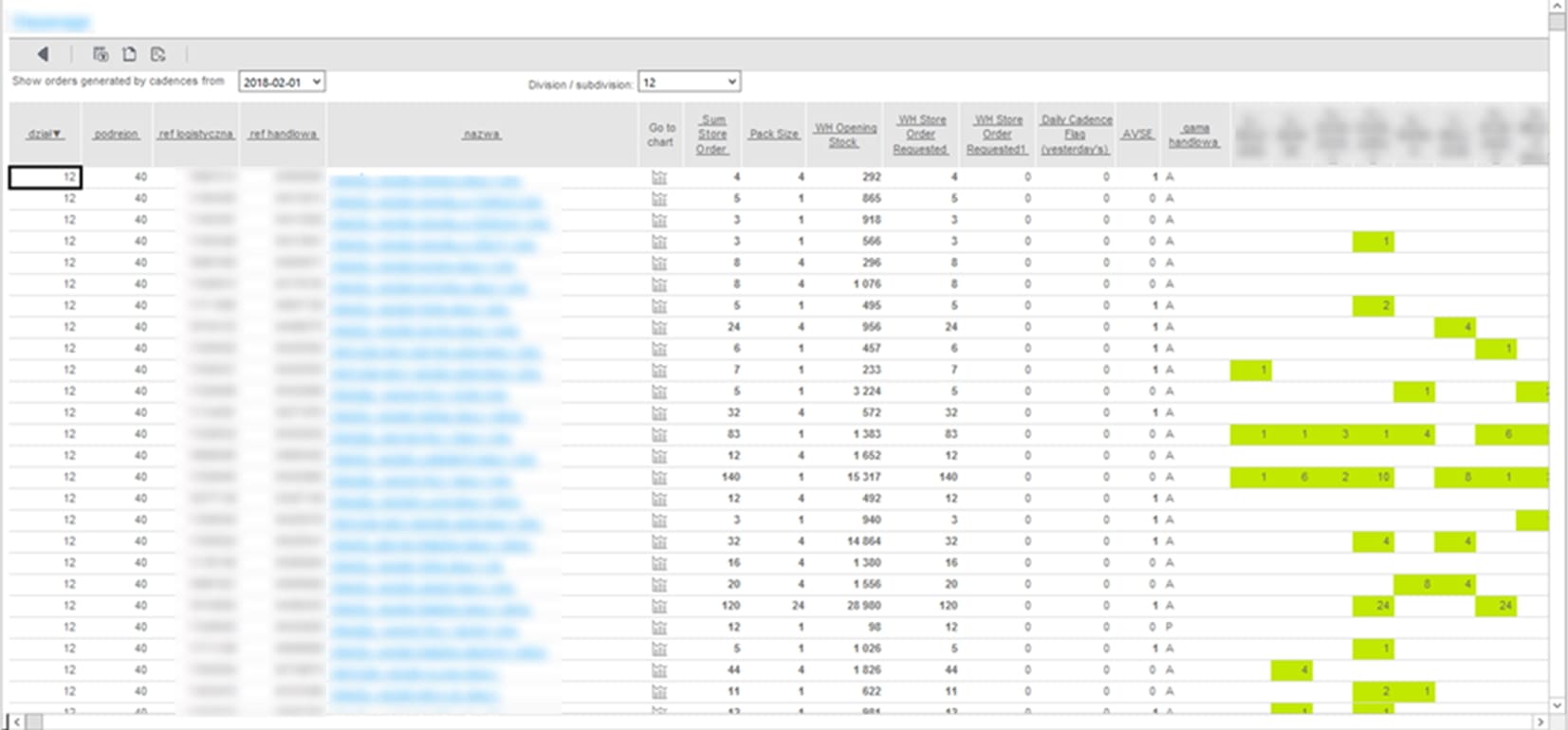Select the outlined dział cell in first row
Screen dimensions: 1568x730
click(x=46, y=177)
